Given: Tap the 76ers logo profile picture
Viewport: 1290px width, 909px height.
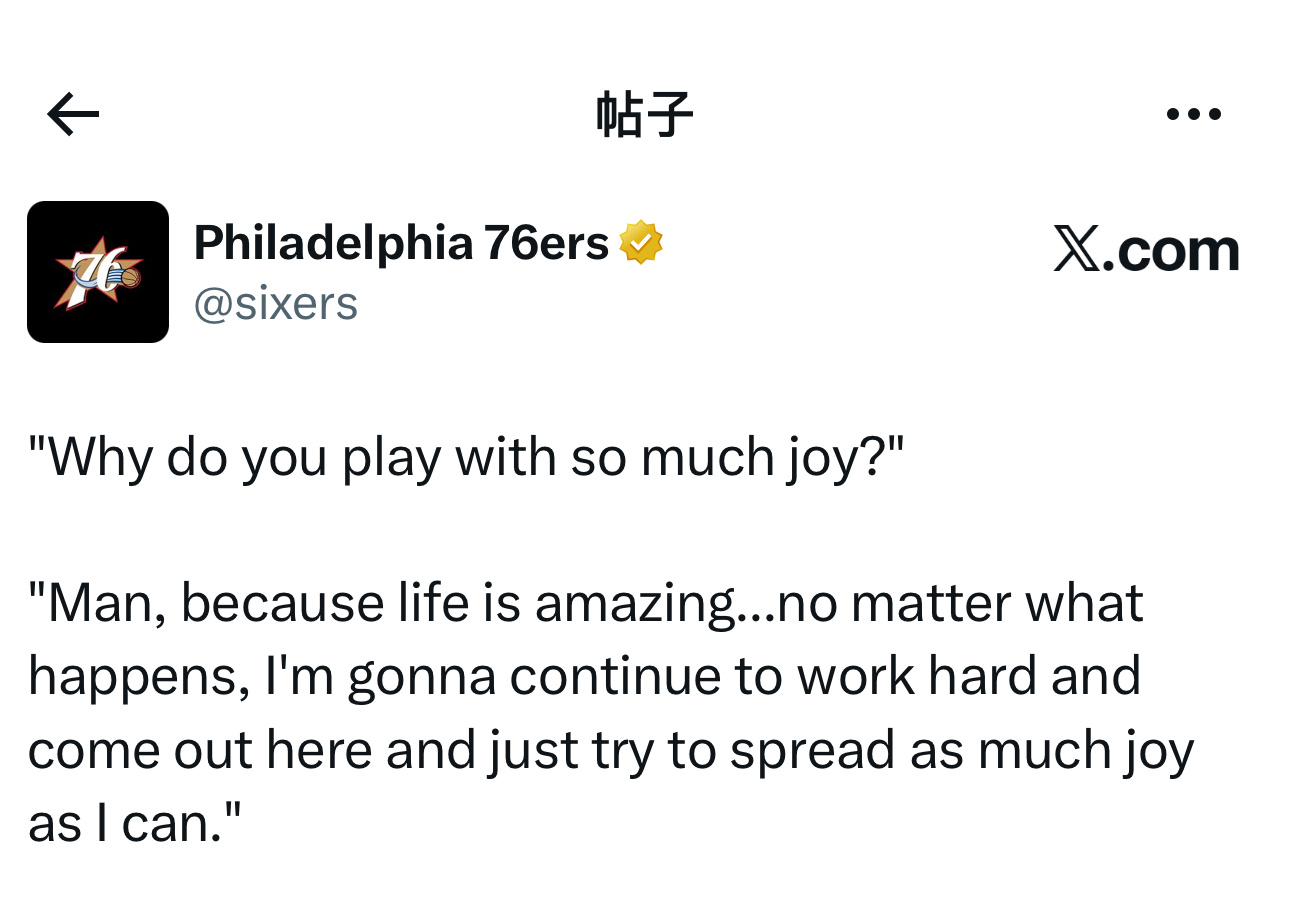Looking at the screenshot, I should click(x=98, y=272).
